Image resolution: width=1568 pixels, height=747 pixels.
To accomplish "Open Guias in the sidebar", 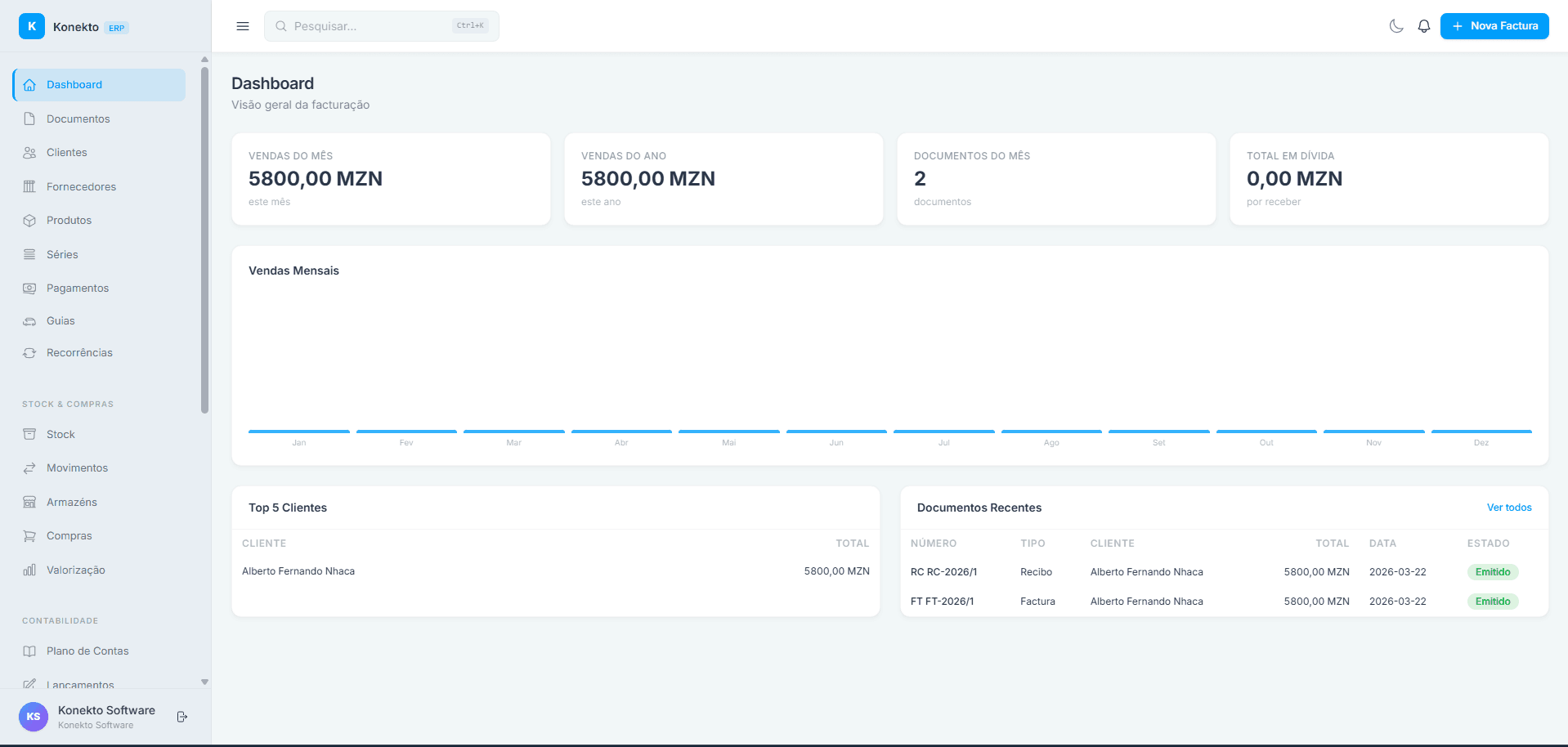I will [100, 321].
